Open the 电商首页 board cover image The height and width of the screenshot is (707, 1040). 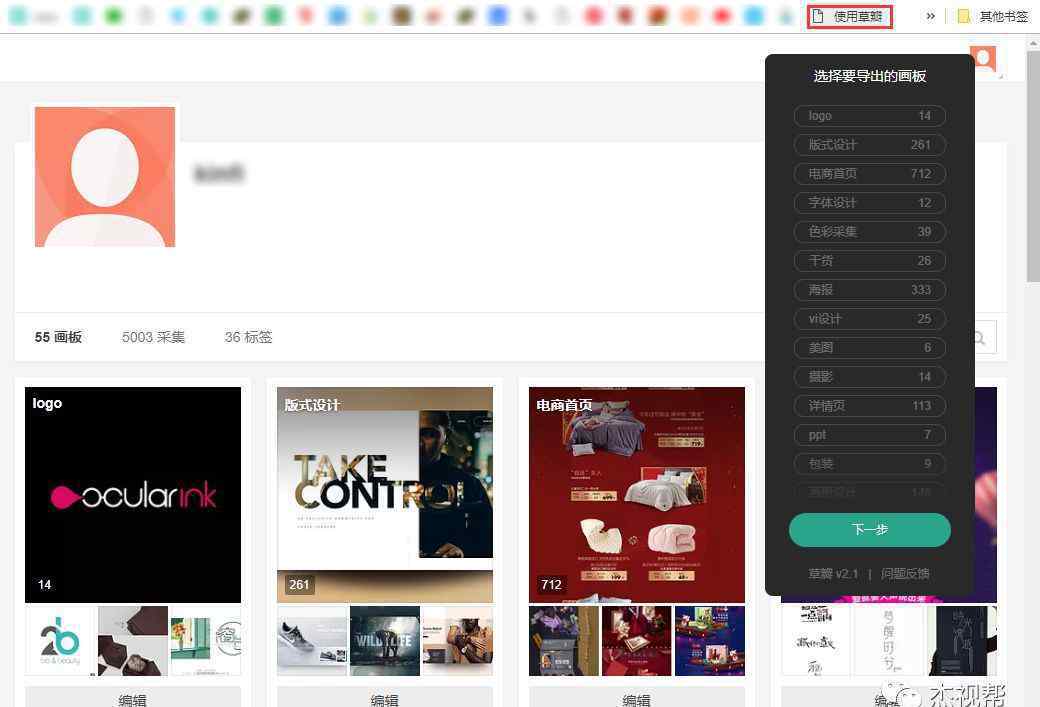[x=637, y=495]
